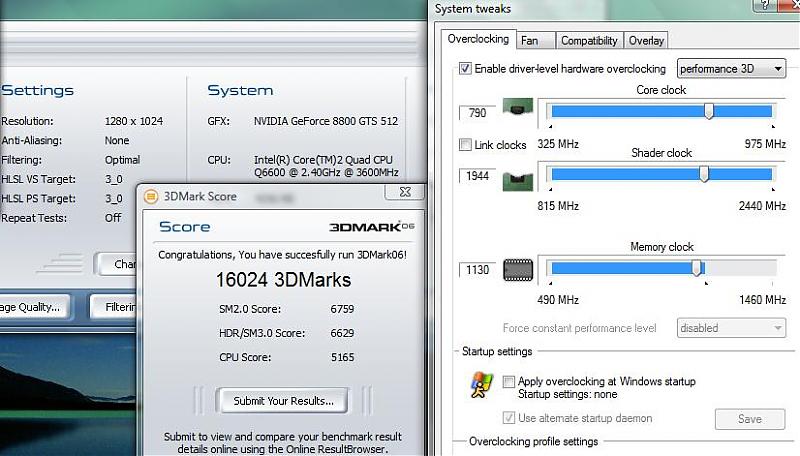800x456 pixels.
Task: Close the 3DMark Score dialog
Action: [405, 192]
